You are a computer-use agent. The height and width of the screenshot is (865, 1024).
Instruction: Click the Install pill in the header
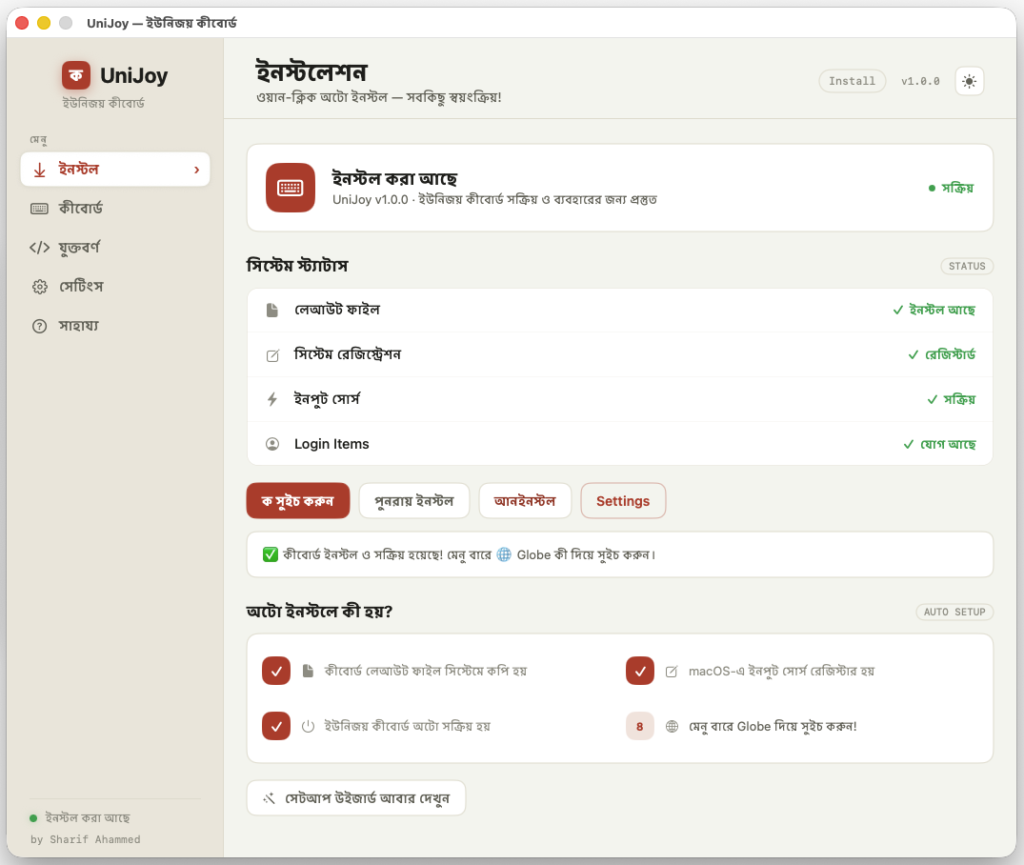pos(852,81)
